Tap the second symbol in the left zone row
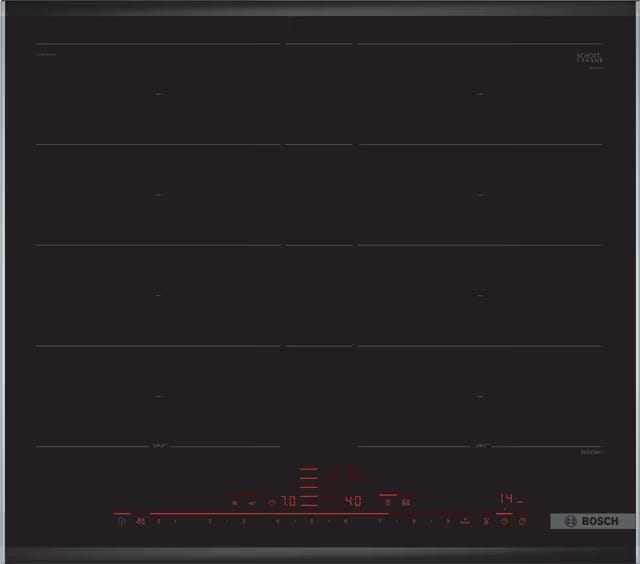 252,503
